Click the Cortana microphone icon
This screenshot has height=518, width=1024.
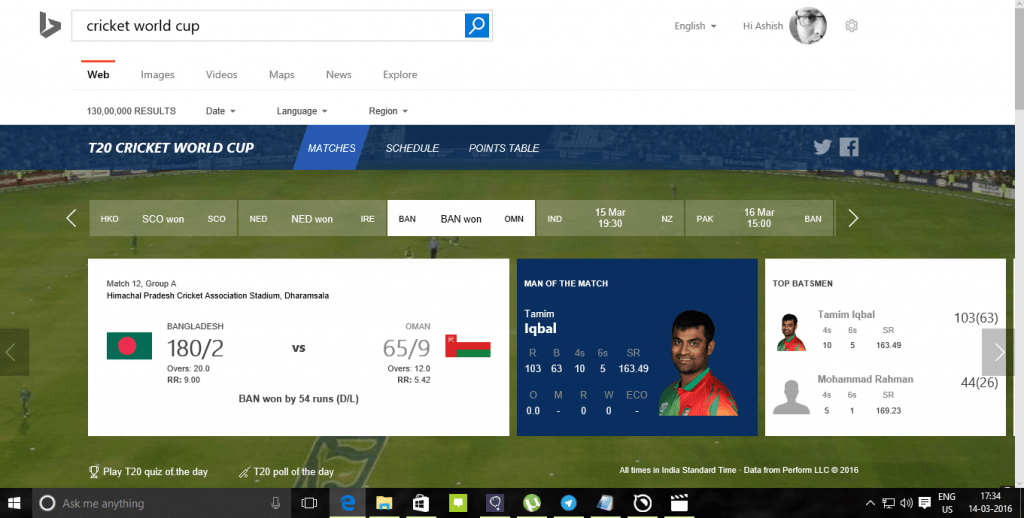(x=276, y=503)
